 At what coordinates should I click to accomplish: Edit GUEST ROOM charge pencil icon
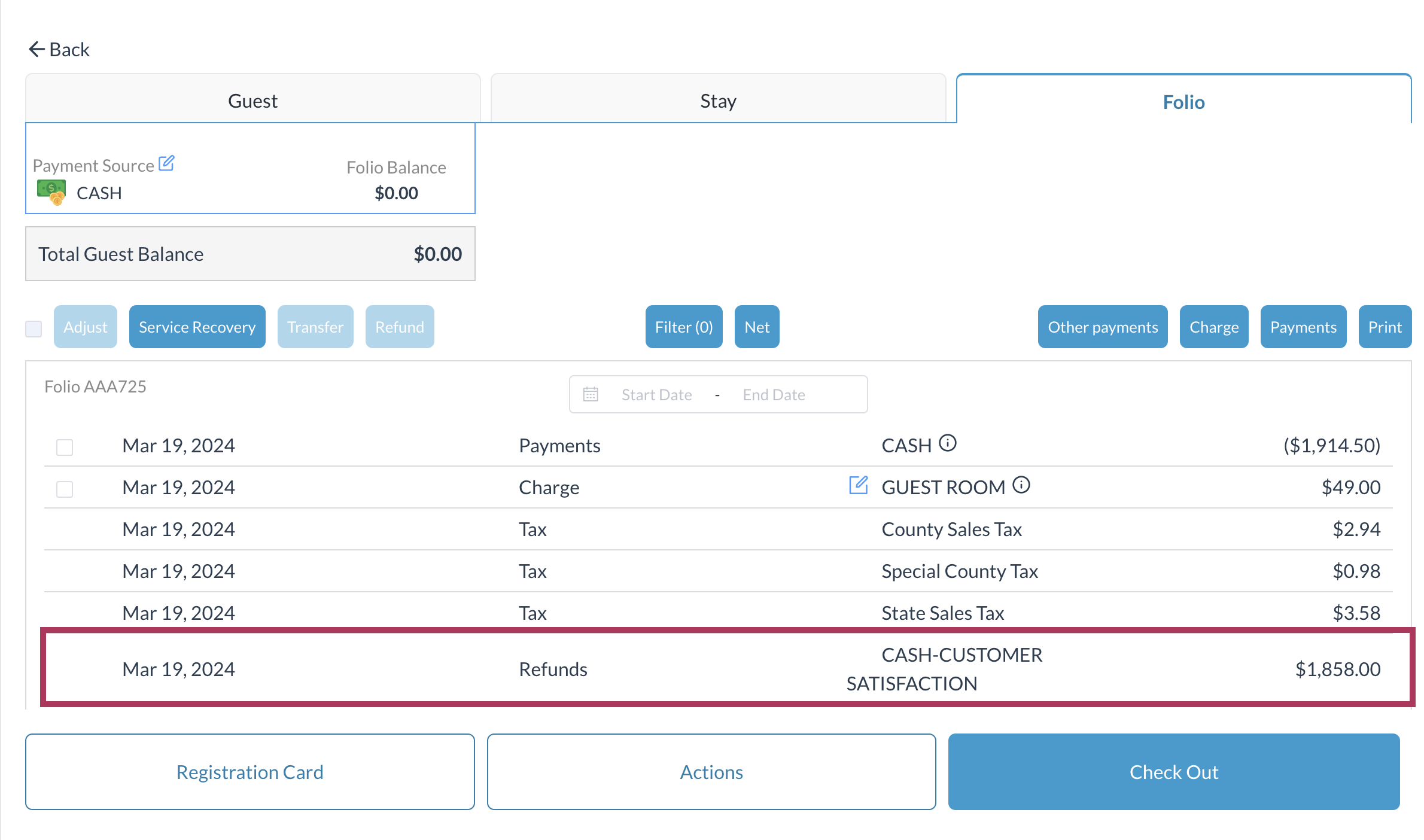point(858,485)
